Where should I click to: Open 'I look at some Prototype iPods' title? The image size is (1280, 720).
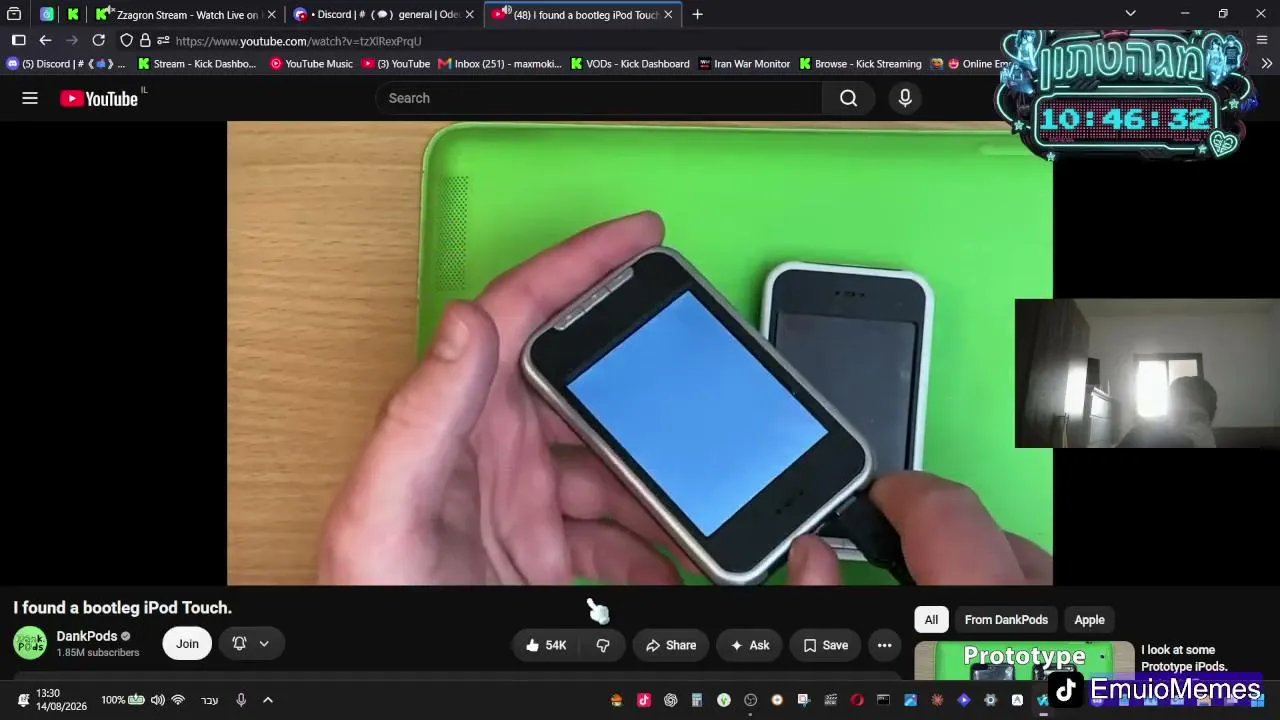tap(1184, 658)
